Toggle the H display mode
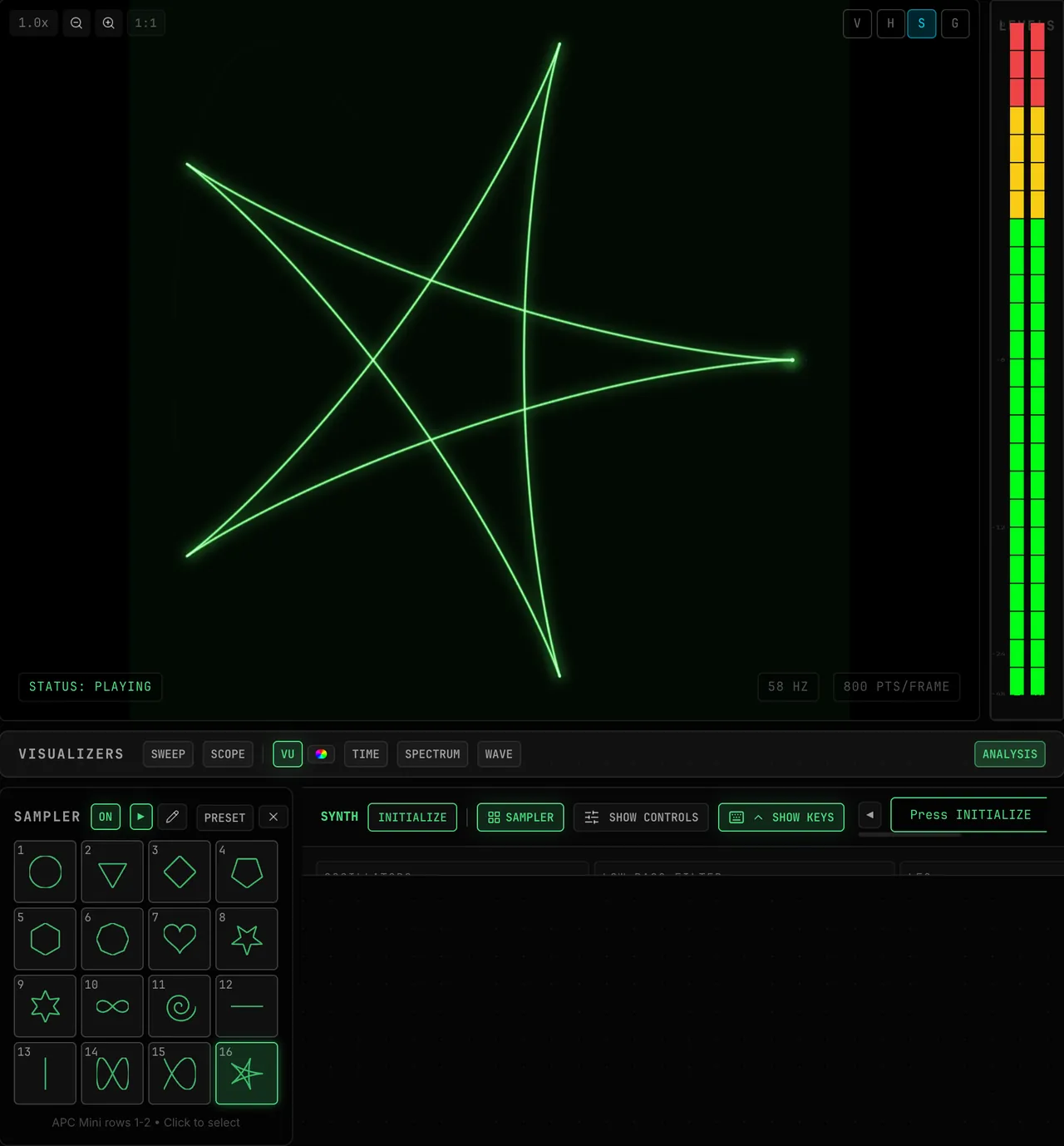Screen dimensions: 1064x1146 pos(890,23)
